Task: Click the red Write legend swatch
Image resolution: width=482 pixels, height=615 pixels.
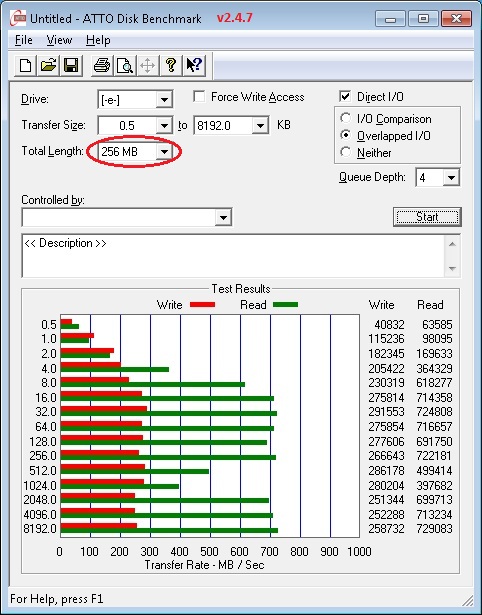Action: click(x=202, y=305)
